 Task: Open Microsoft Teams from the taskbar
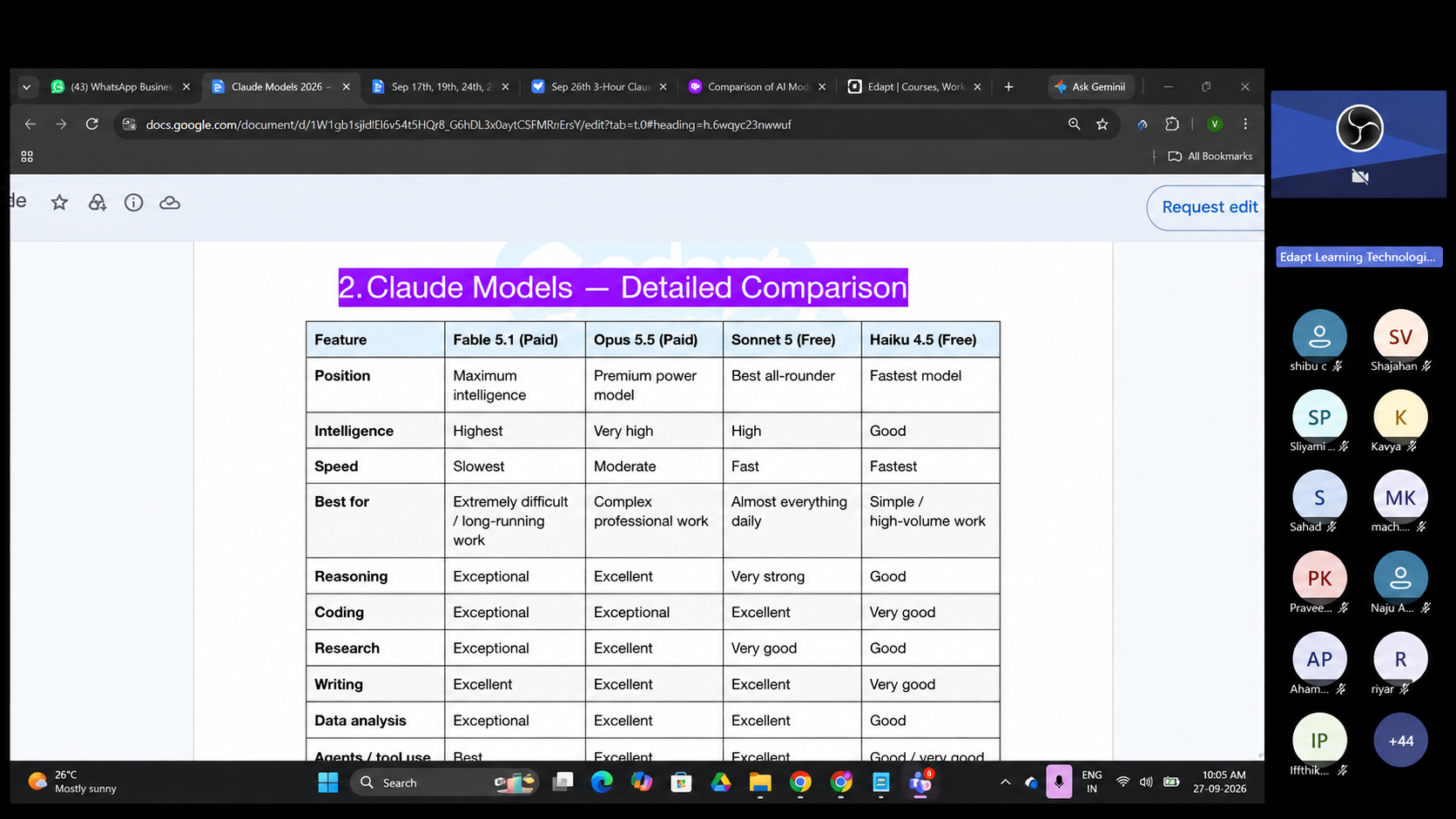point(920,782)
